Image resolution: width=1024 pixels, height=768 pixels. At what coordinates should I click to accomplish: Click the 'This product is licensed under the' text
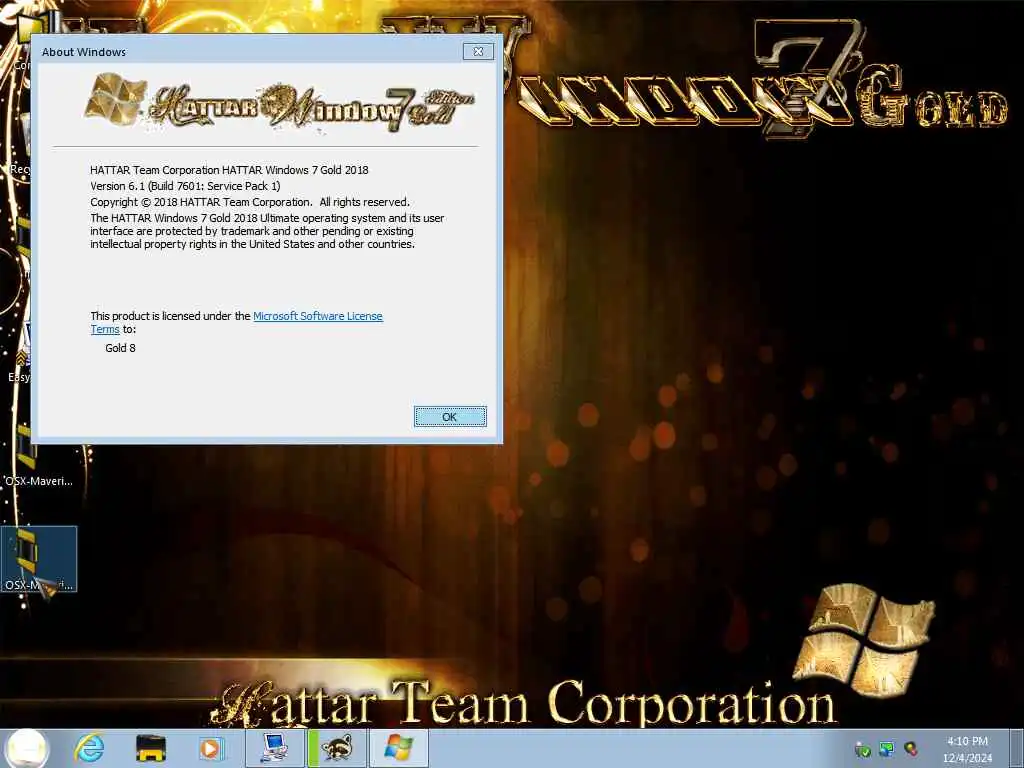pos(170,316)
